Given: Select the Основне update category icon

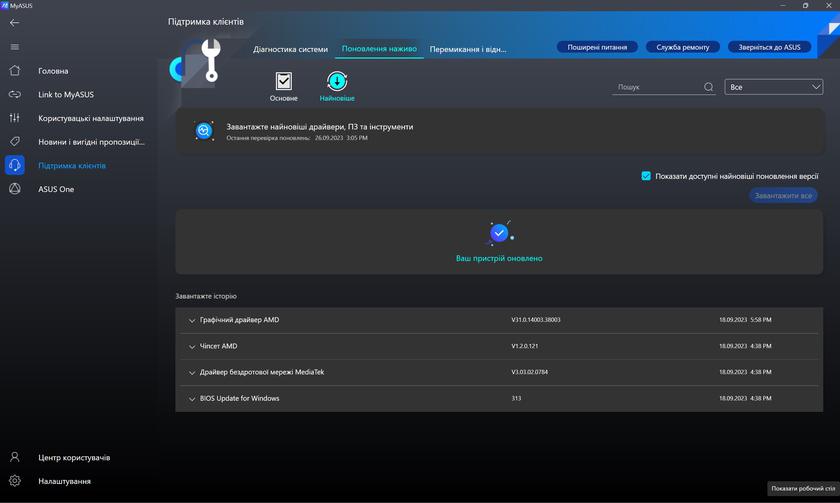Looking at the screenshot, I should tap(283, 82).
